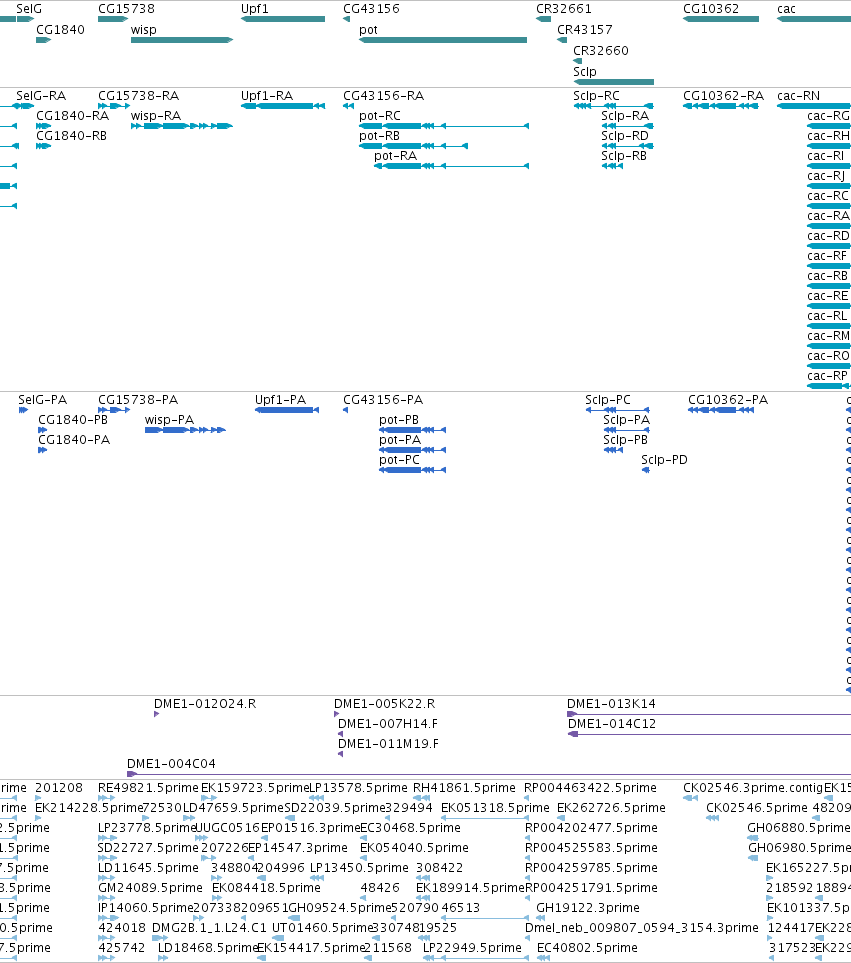Select the CR43157 label
This screenshot has height=963, width=851.
(x=585, y=29)
